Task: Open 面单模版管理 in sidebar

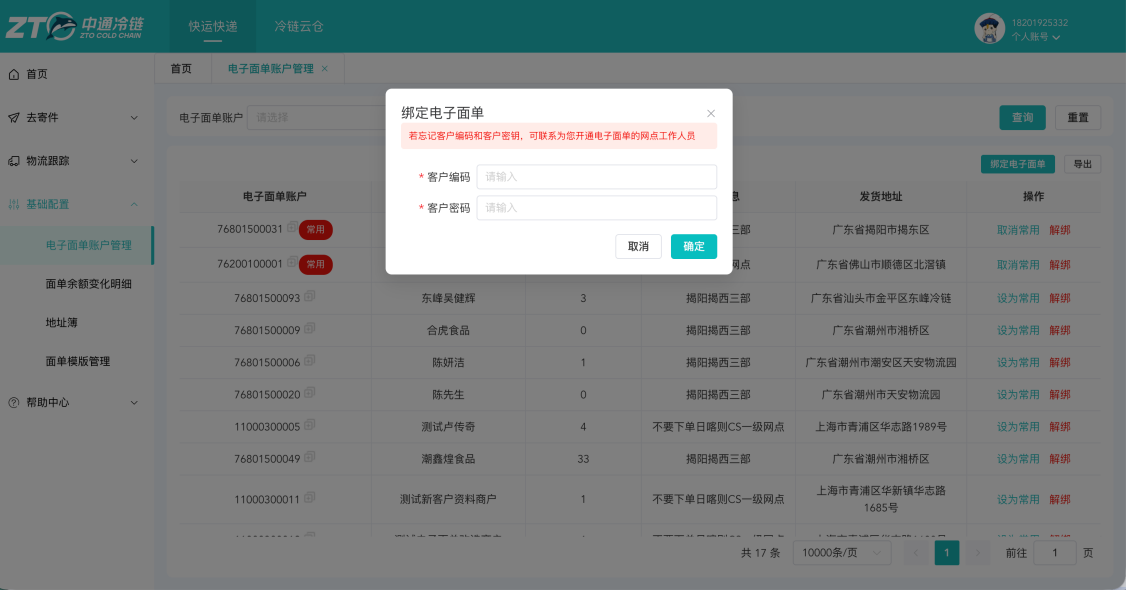Action: (x=77, y=362)
